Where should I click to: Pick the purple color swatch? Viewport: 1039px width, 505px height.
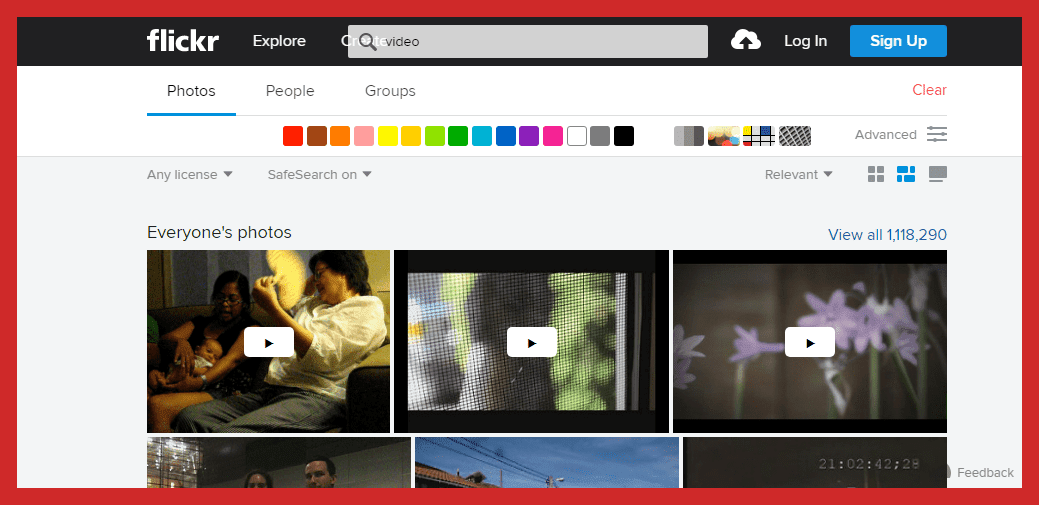[529, 136]
